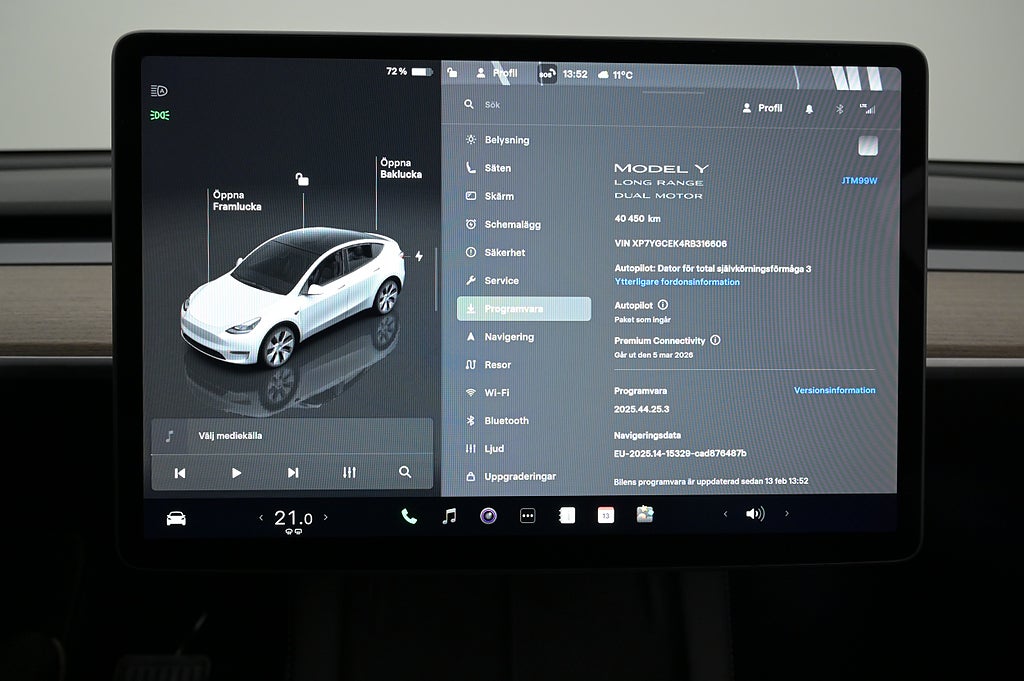This screenshot has width=1024, height=681.
Task: Open the media equalizer settings icon
Action: pos(349,472)
